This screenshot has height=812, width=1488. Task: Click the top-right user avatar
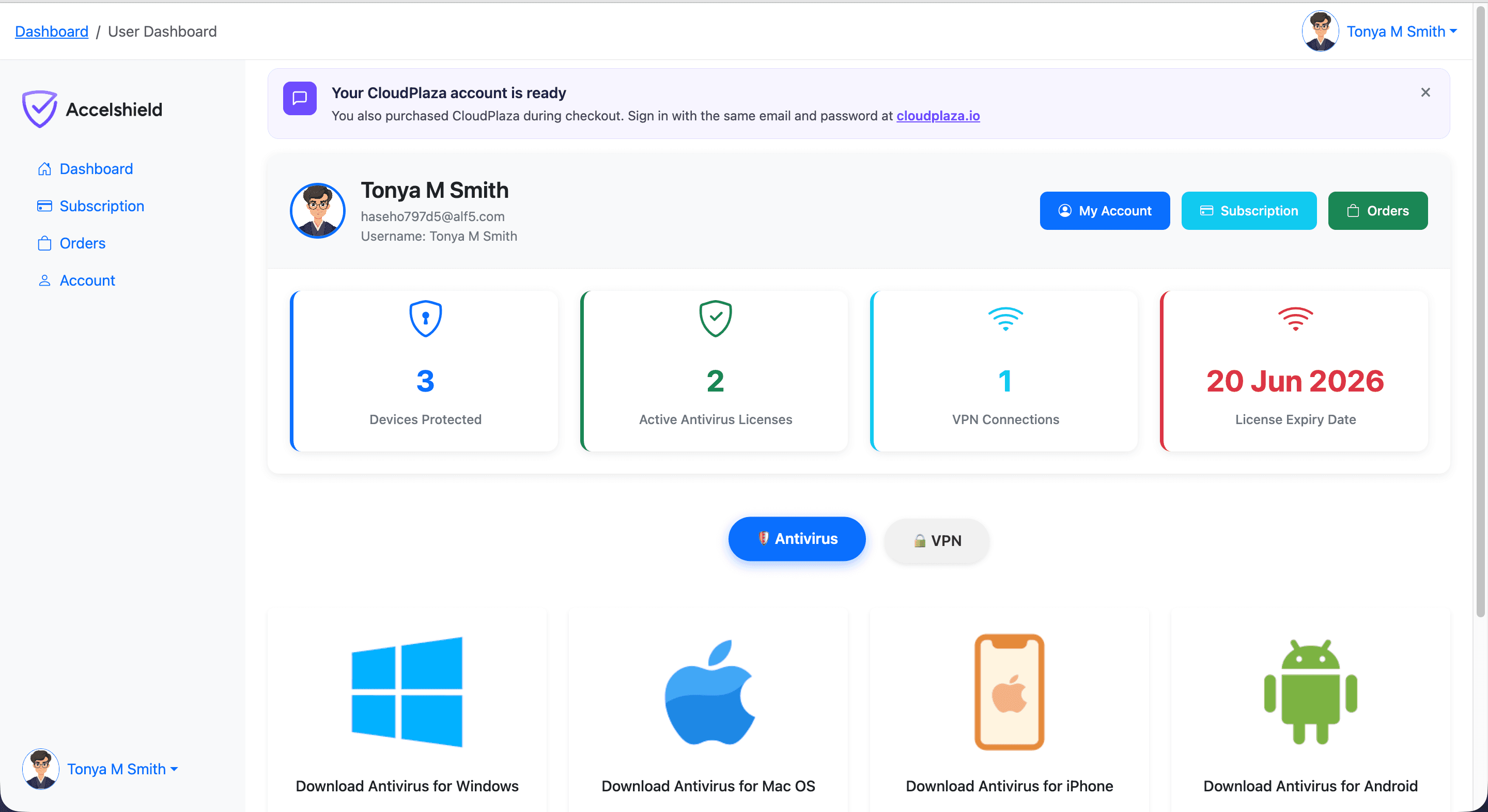[x=1321, y=31]
